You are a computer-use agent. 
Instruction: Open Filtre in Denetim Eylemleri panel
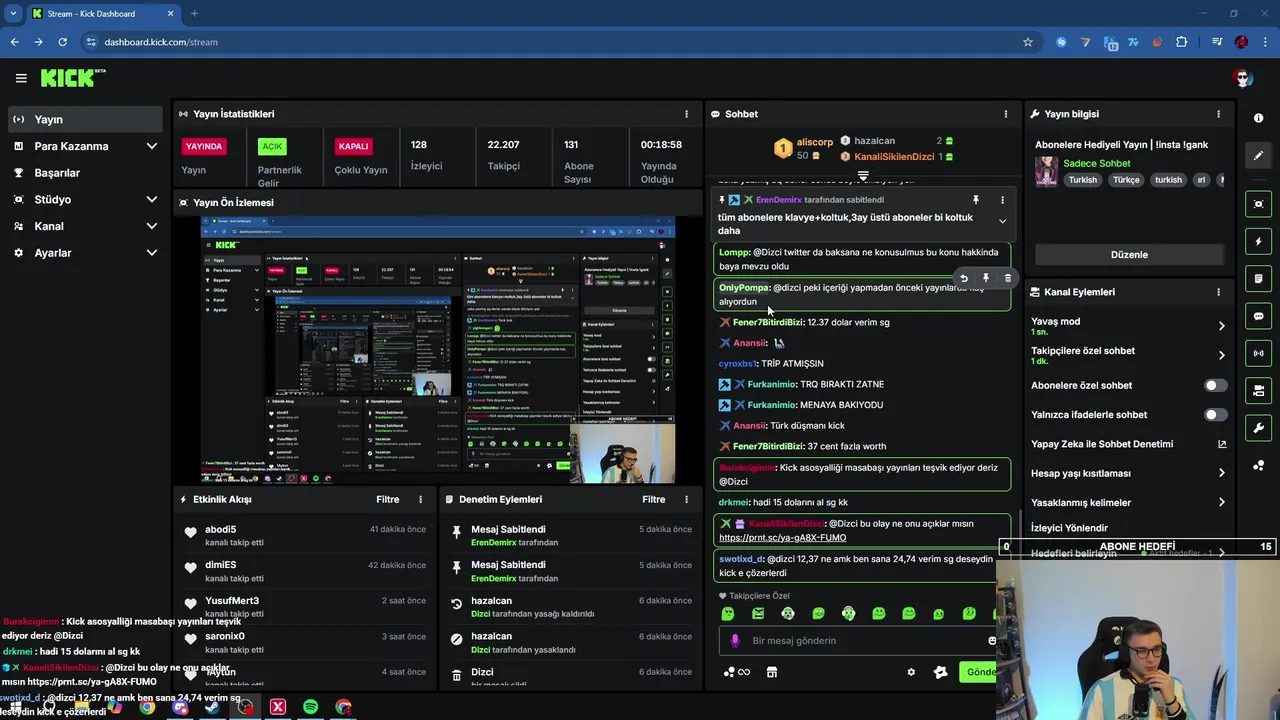(x=653, y=499)
